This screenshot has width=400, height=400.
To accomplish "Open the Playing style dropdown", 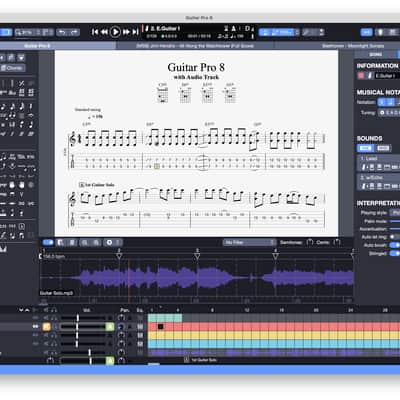I will point(395,212).
